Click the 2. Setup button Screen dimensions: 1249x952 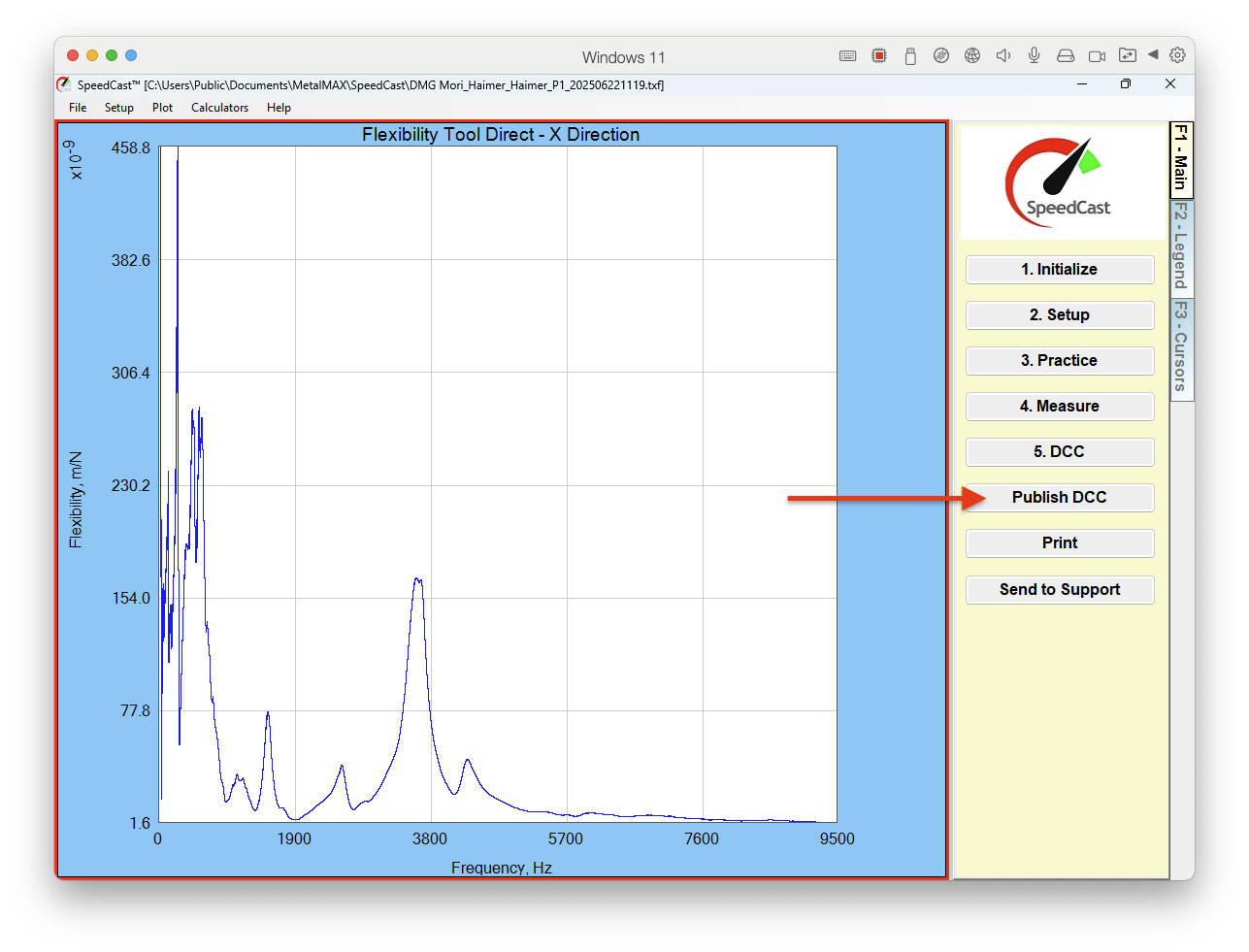click(1060, 315)
